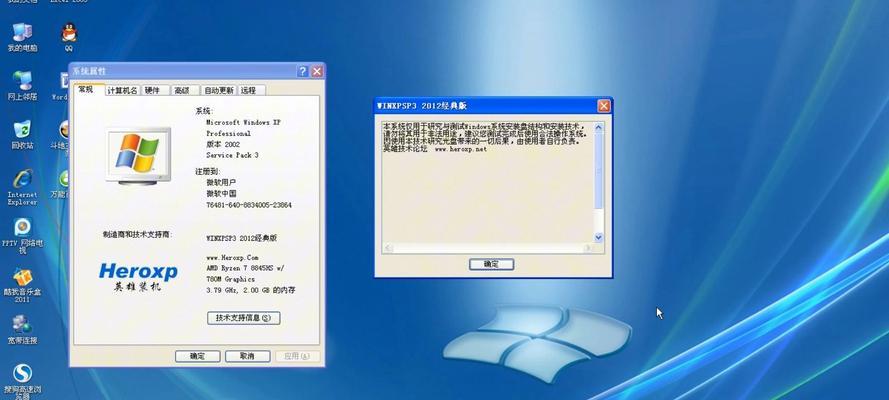Click the help question-mark button in 系统属性
This screenshot has height=400, width=889.
coord(303,71)
